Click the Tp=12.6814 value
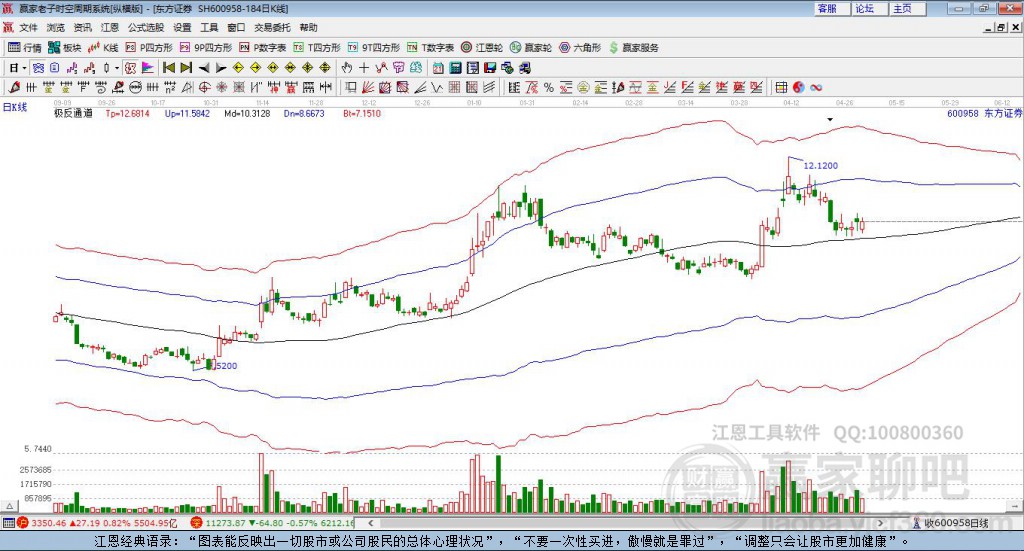The width and height of the screenshot is (1024, 551). pyautogui.click(x=127, y=113)
